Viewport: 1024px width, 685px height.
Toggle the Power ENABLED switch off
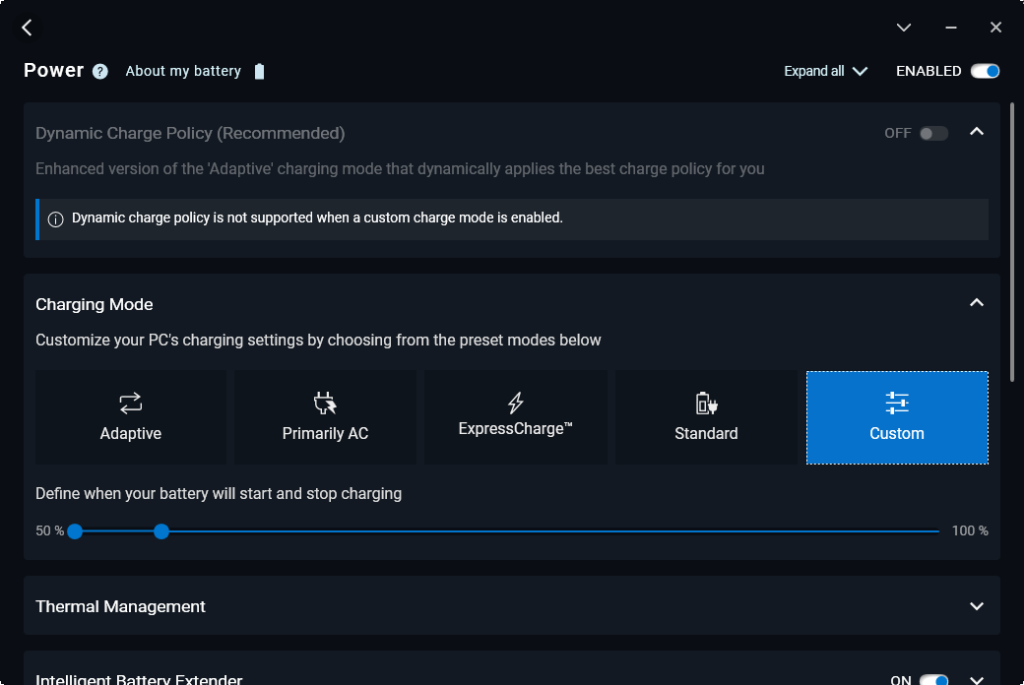click(985, 71)
